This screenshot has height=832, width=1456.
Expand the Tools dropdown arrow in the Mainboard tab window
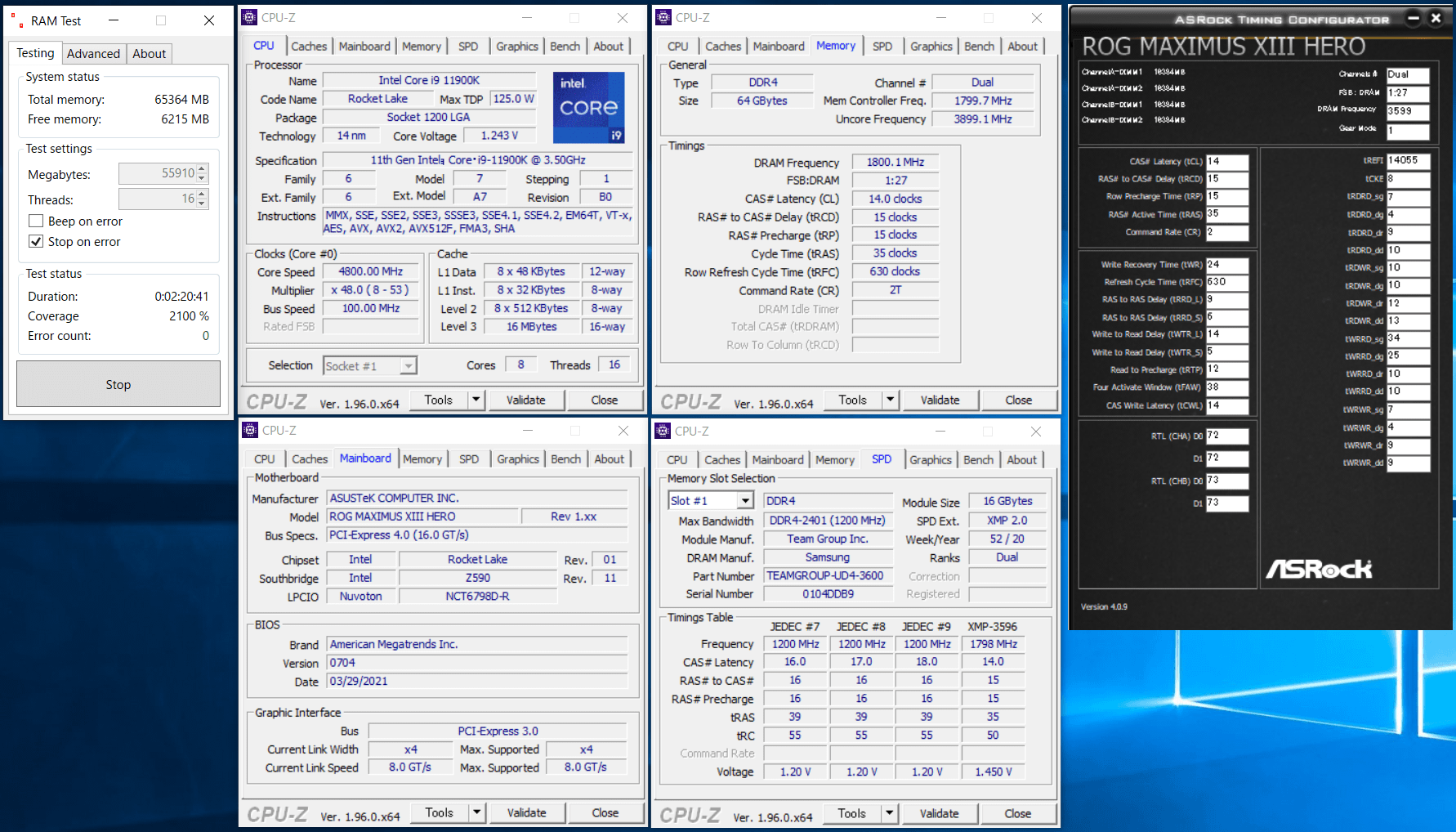pyautogui.click(x=477, y=812)
